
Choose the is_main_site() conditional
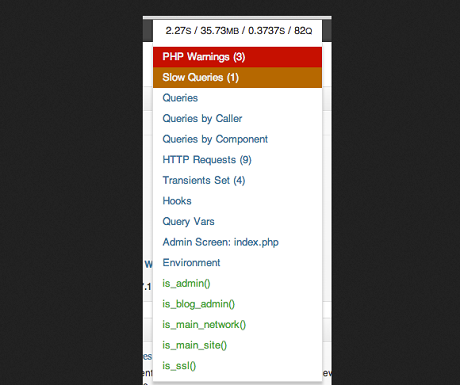(237, 345)
